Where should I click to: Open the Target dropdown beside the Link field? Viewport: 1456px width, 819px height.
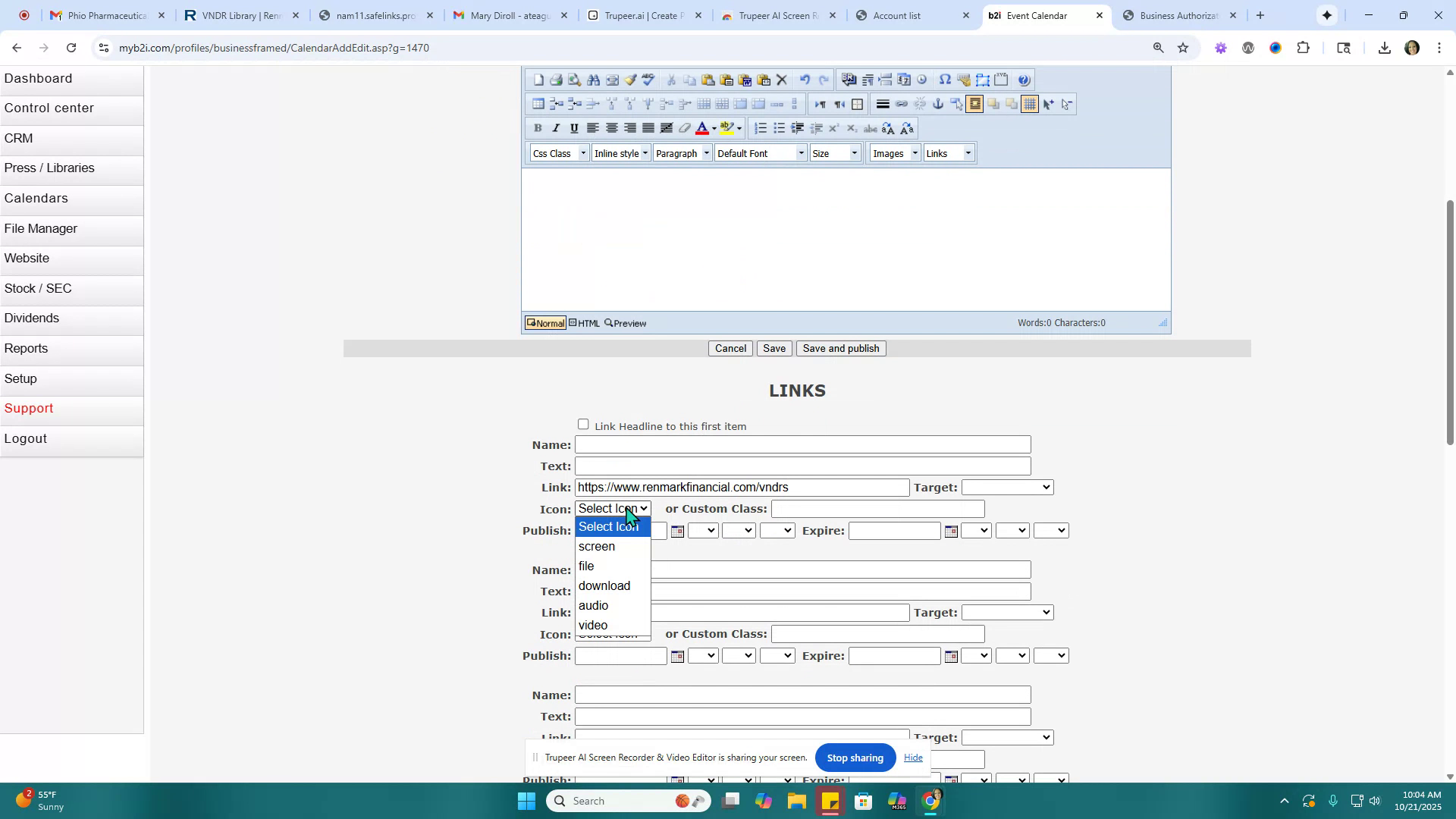[1006, 487]
